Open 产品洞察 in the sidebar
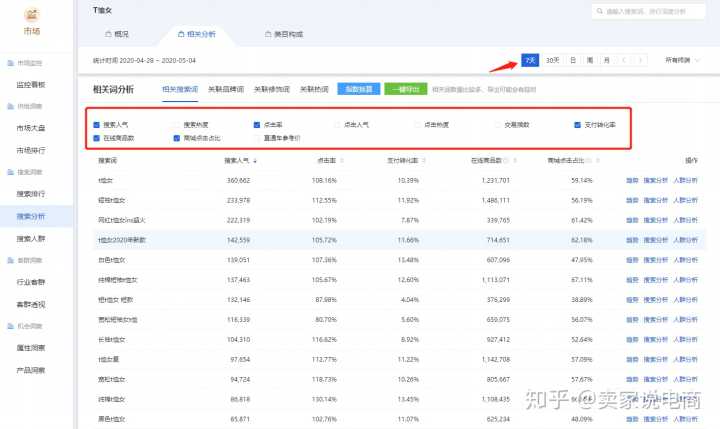The image size is (720, 429). coord(31,370)
